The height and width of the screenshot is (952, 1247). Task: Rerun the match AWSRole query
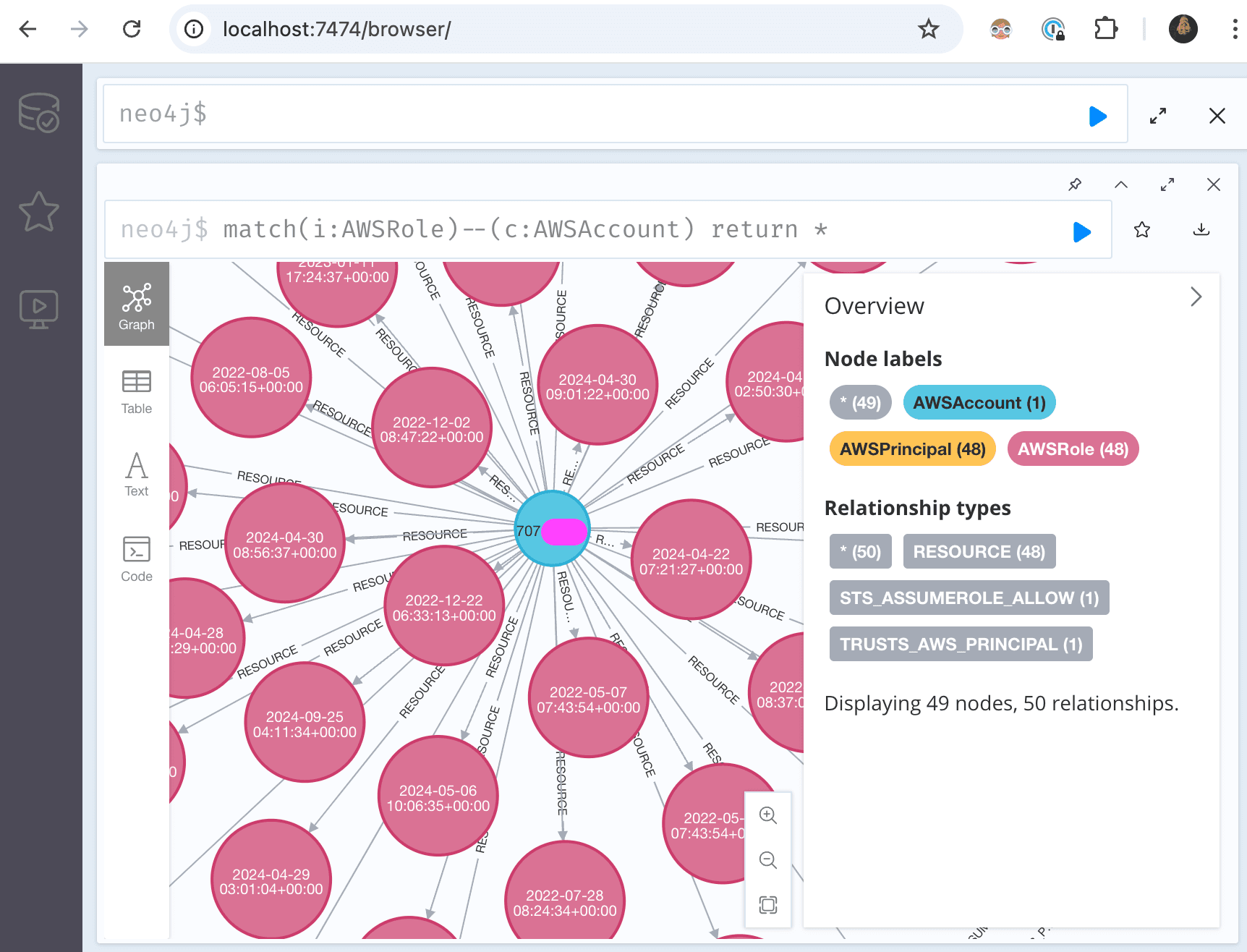(x=1081, y=231)
